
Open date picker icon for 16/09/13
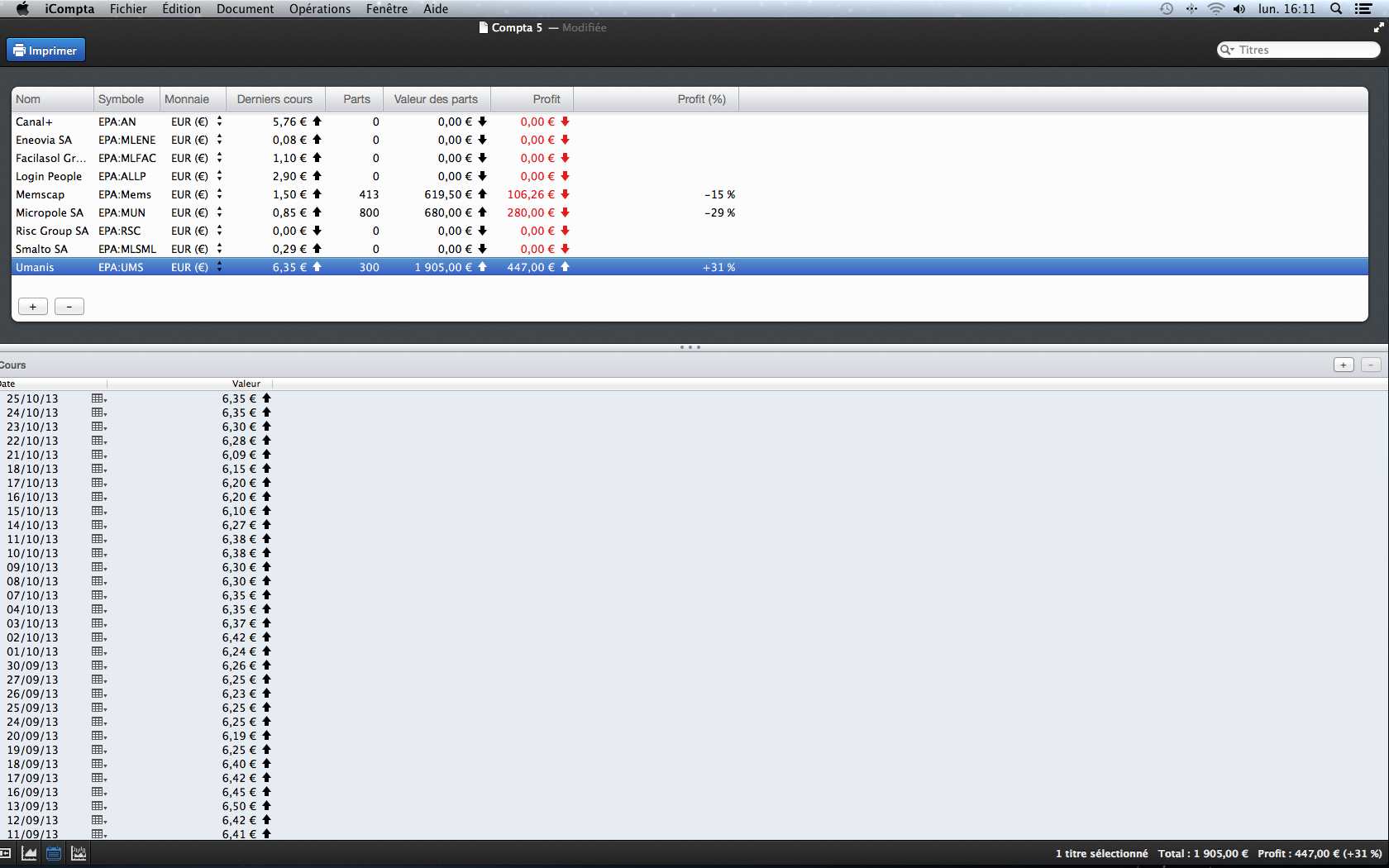pos(99,792)
